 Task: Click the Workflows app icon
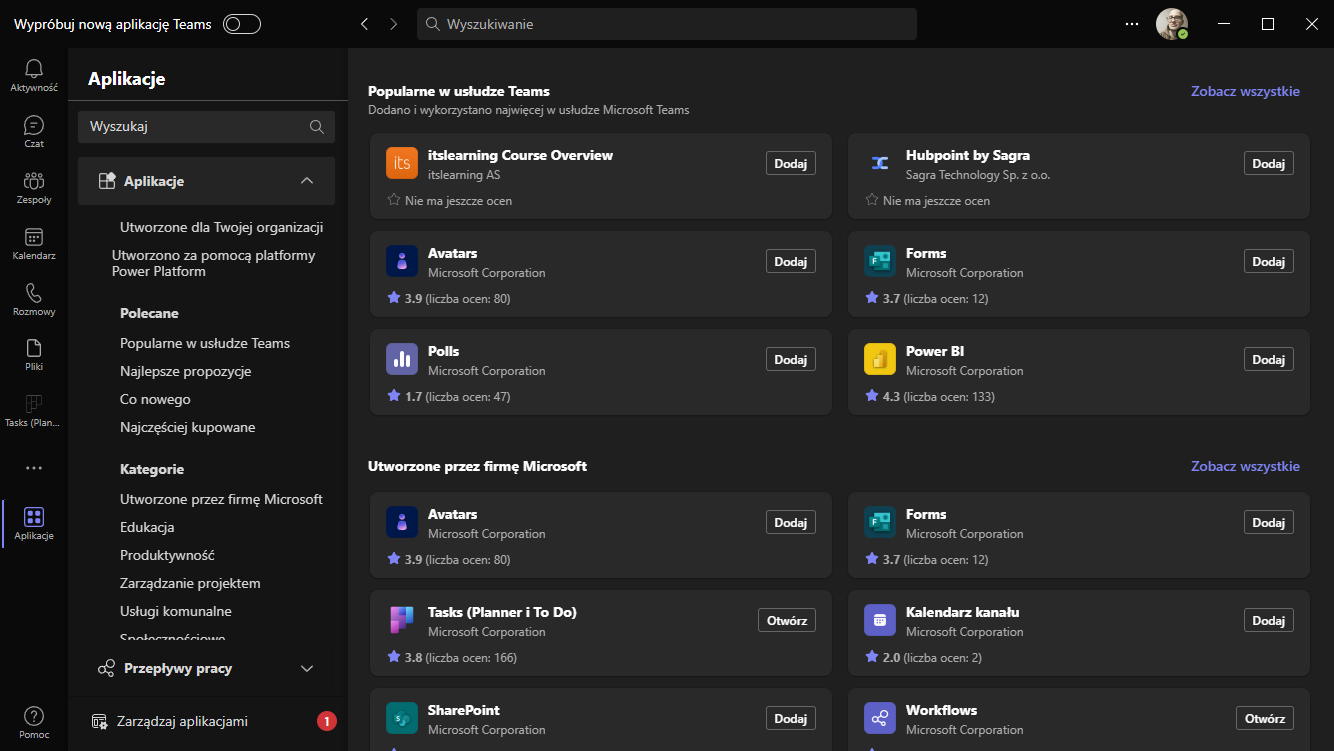880,718
